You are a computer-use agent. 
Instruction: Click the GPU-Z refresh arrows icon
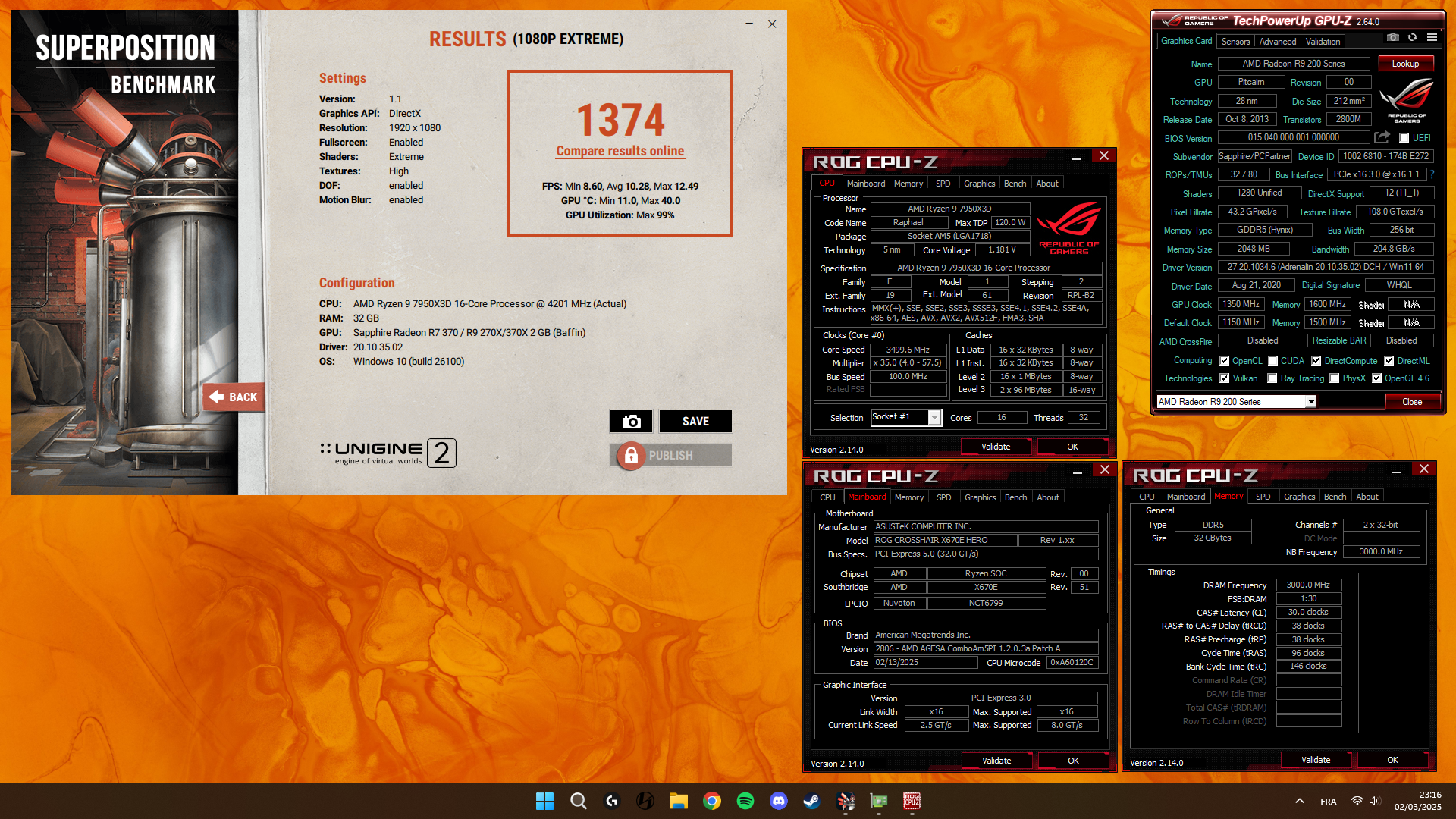point(1412,37)
